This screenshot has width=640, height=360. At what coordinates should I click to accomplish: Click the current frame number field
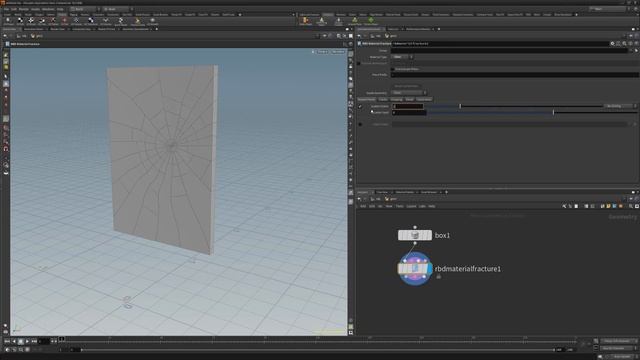(x=44, y=341)
